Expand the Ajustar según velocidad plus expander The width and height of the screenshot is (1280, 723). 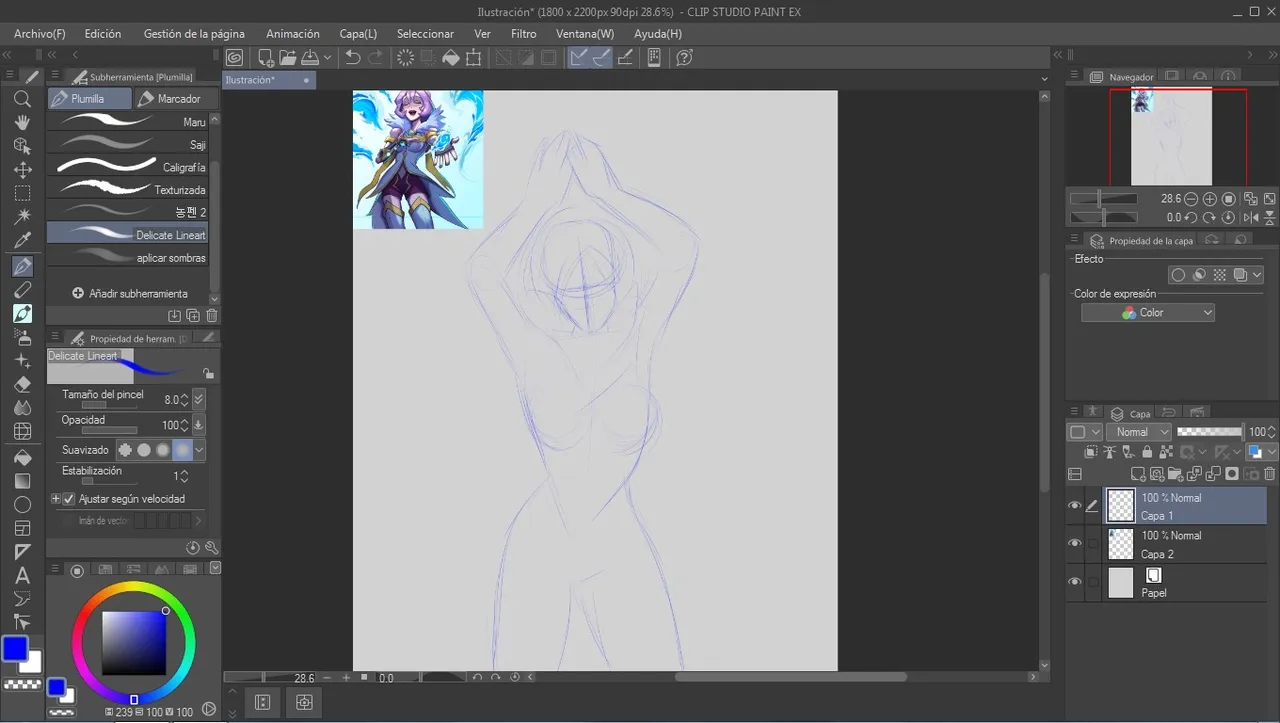[56, 498]
